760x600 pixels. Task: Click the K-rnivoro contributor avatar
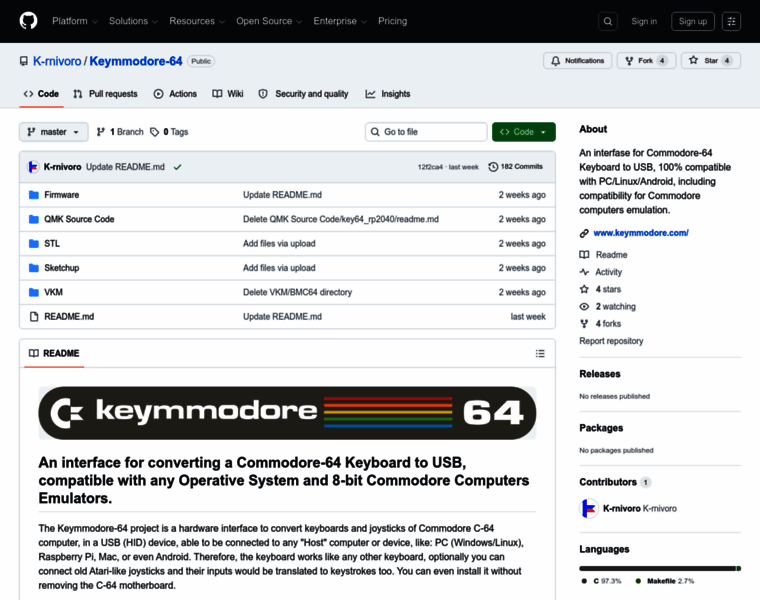tap(588, 508)
